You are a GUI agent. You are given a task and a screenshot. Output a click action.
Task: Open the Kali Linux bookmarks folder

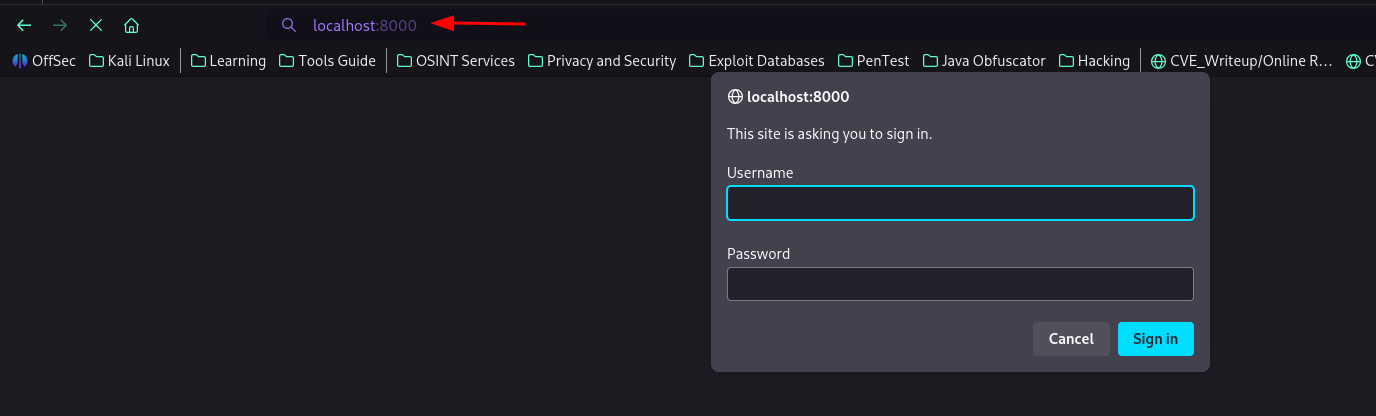[x=129, y=61]
